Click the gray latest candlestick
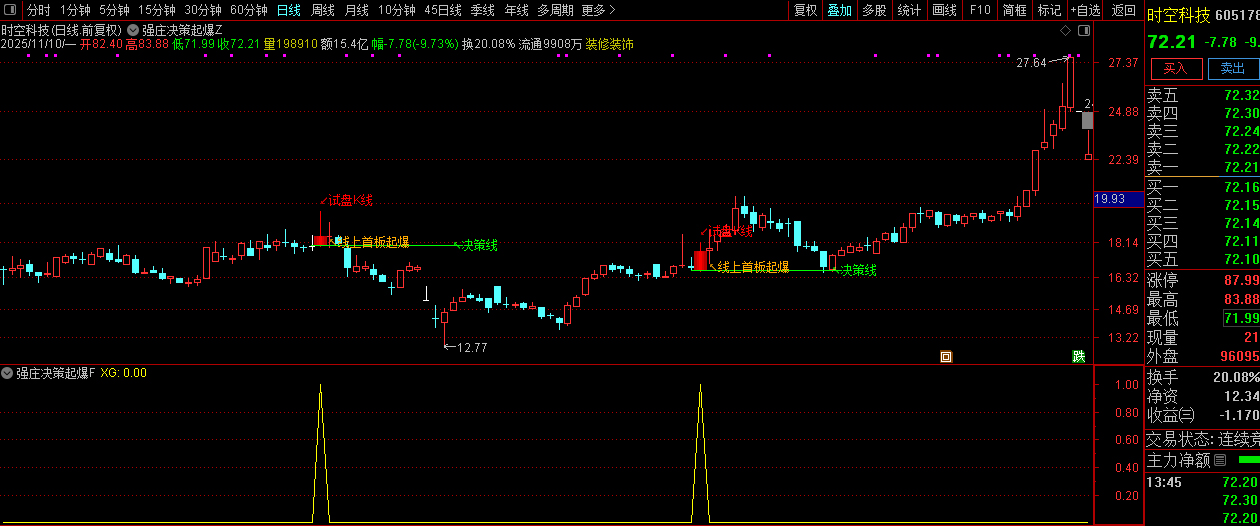The width and height of the screenshot is (1260, 526). click(x=1088, y=120)
